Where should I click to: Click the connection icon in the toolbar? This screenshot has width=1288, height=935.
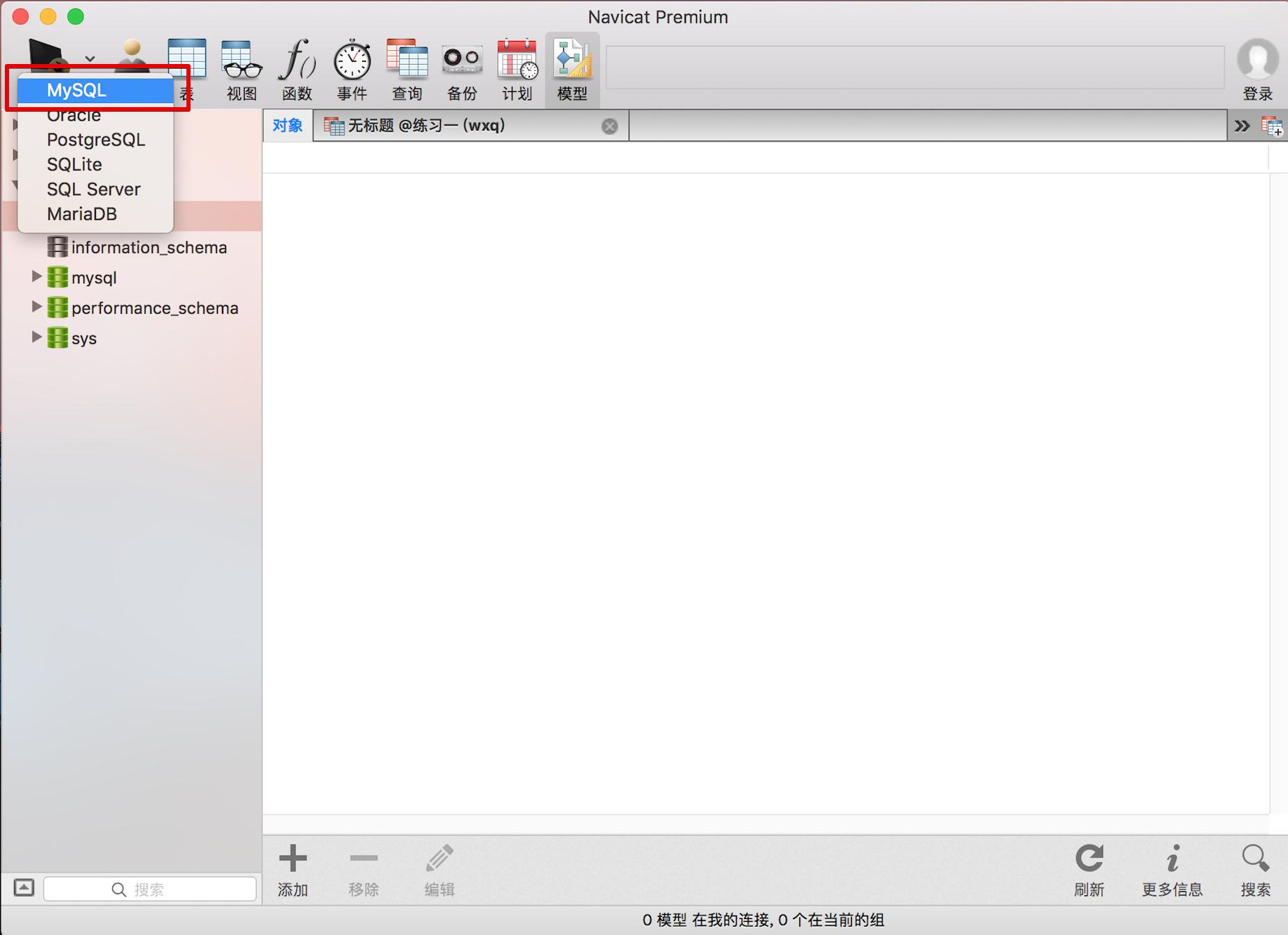click(x=47, y=54)
